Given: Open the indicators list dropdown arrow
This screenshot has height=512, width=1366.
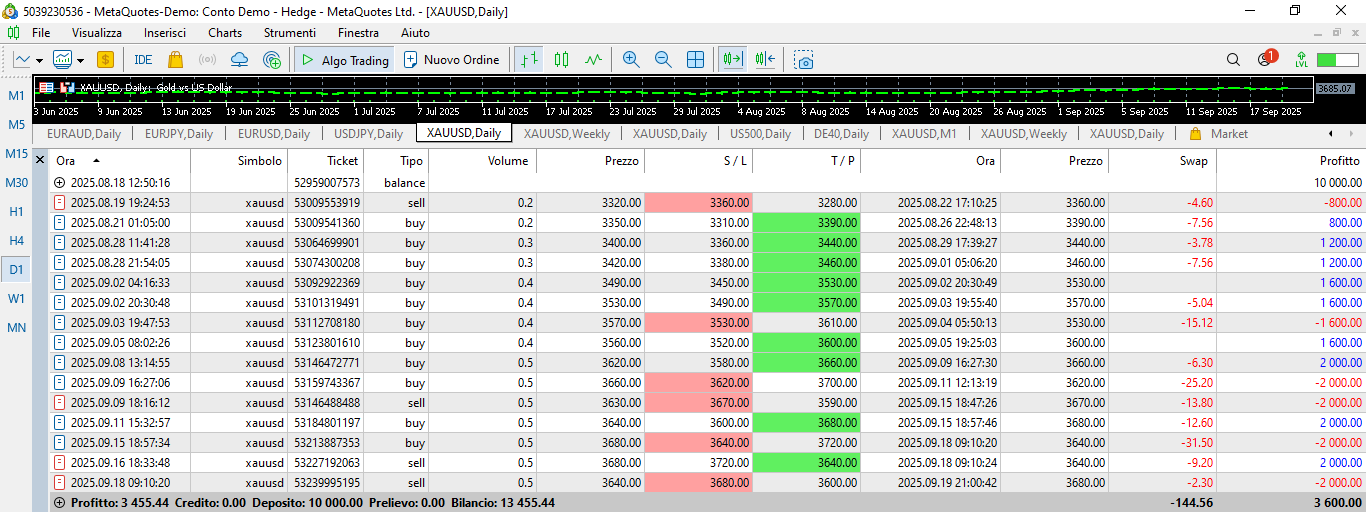Looking at the screenshot, I should [80, 60].
